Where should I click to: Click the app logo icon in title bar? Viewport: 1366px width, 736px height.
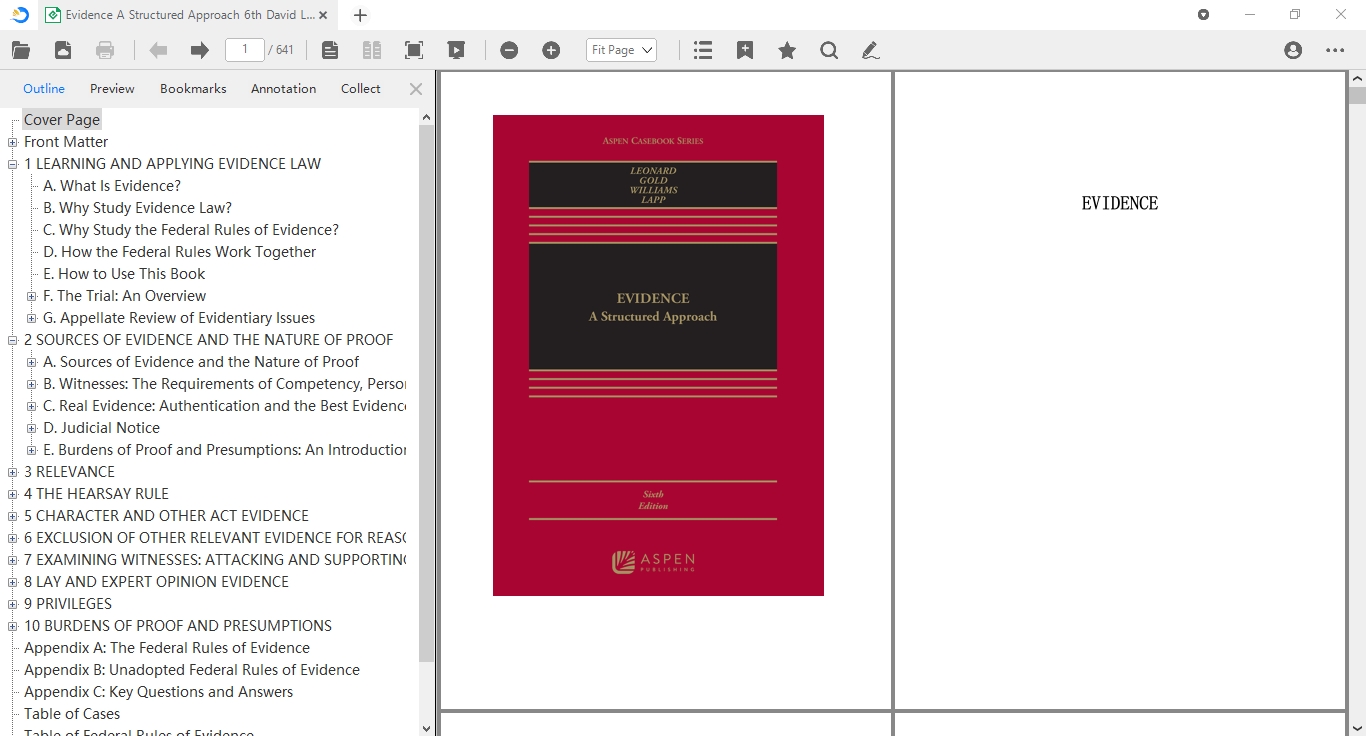pyautogui.click(x=20, y=15)
